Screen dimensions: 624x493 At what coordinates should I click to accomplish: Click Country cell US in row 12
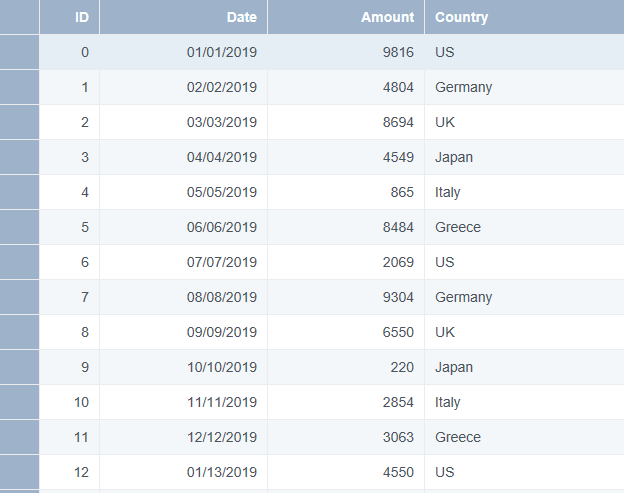click(x=524, y=472)
